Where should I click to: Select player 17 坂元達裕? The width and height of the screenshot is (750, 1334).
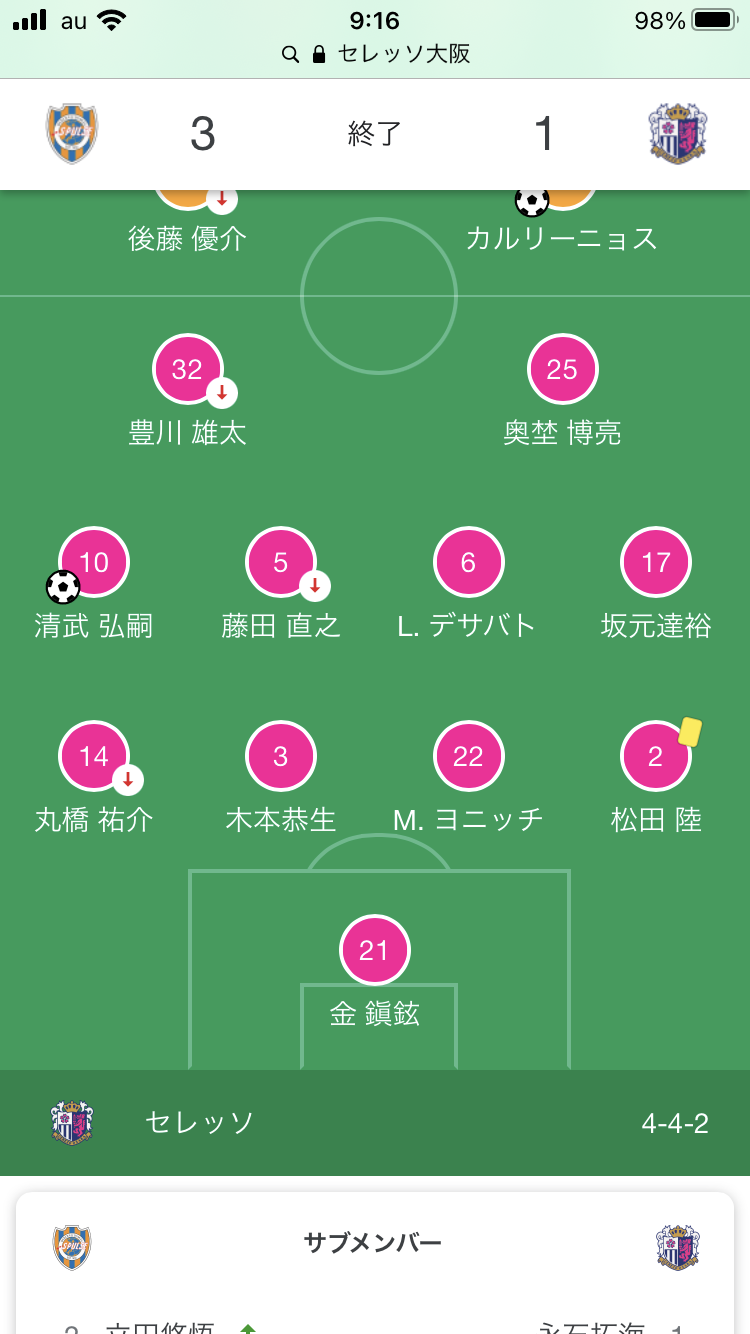656,563
